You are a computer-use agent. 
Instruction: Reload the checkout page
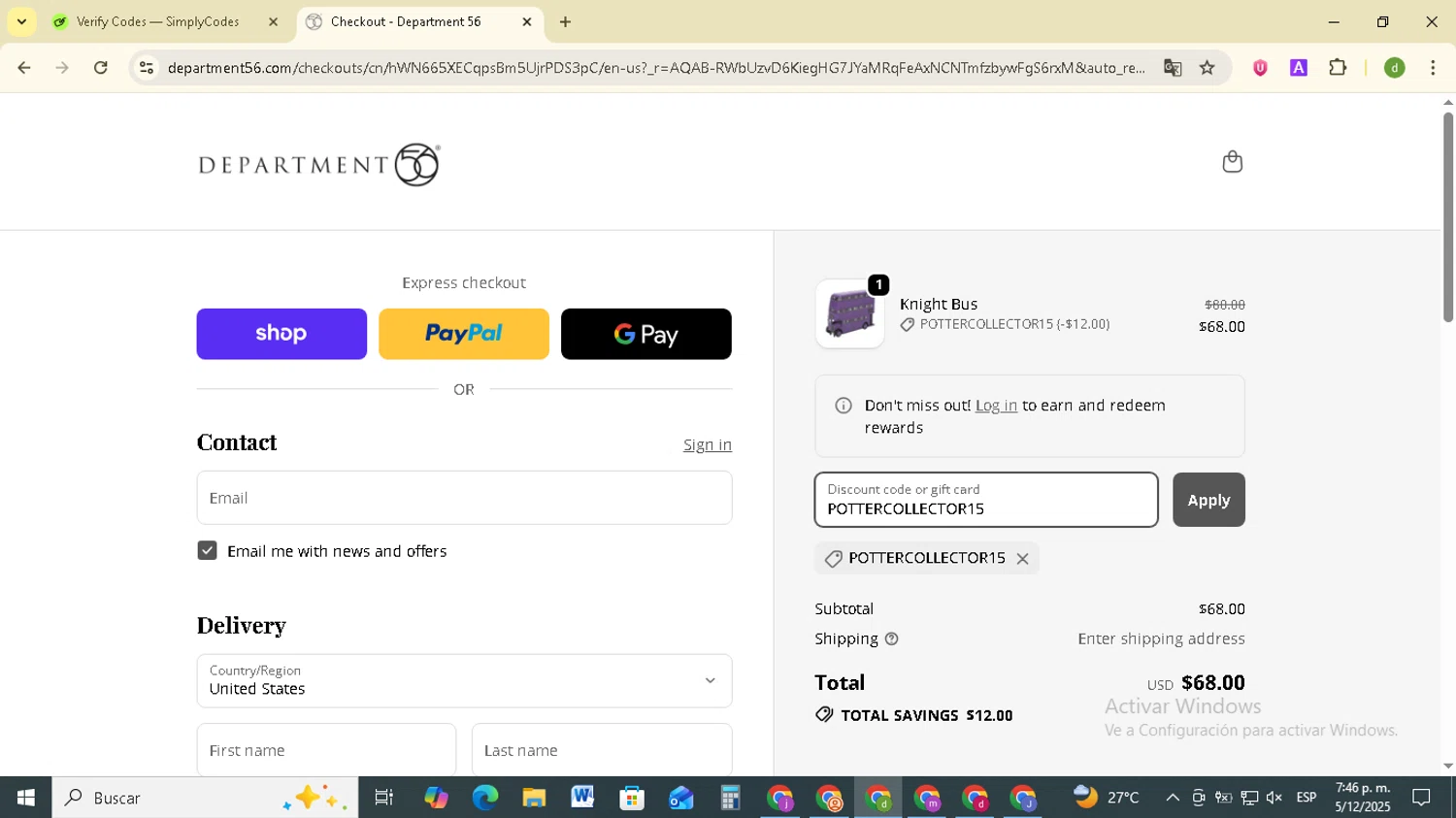point(101,68)
